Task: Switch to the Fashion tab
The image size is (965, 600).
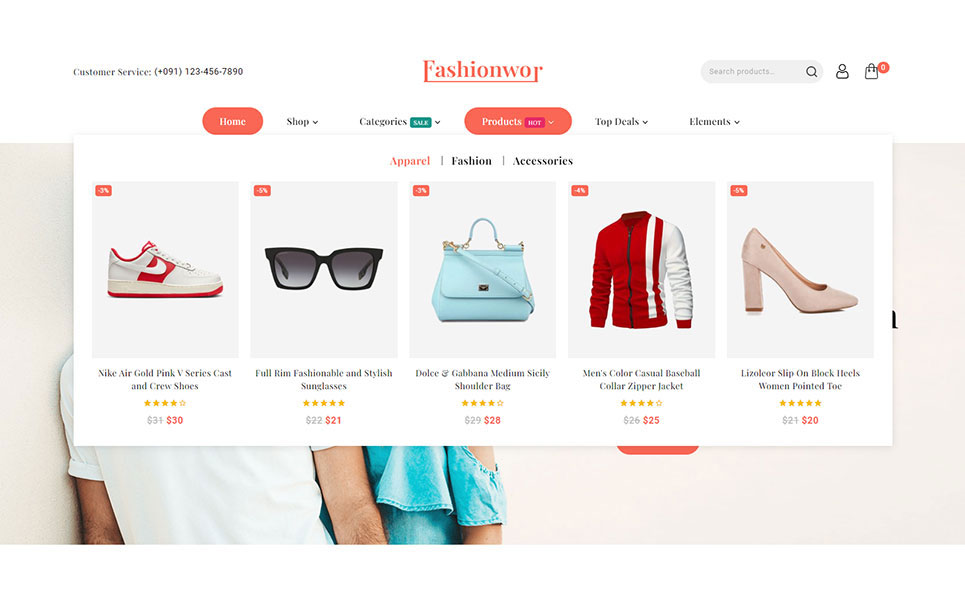Action: tap(471, 161)
